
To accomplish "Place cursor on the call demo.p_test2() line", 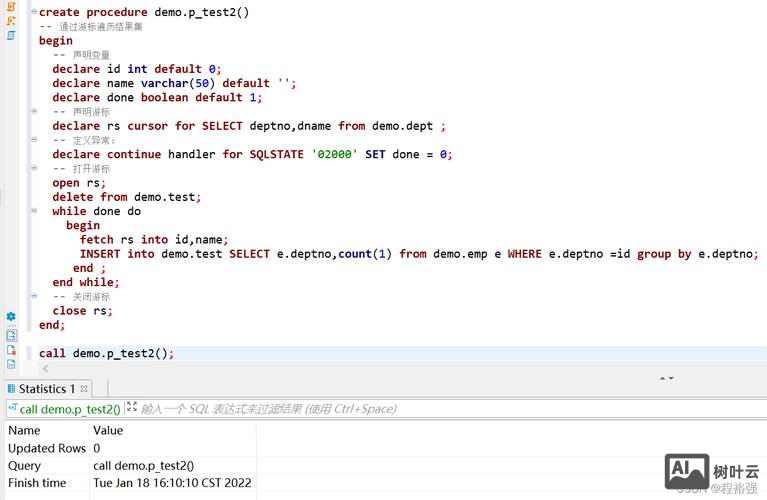I will tap(107, 353).
